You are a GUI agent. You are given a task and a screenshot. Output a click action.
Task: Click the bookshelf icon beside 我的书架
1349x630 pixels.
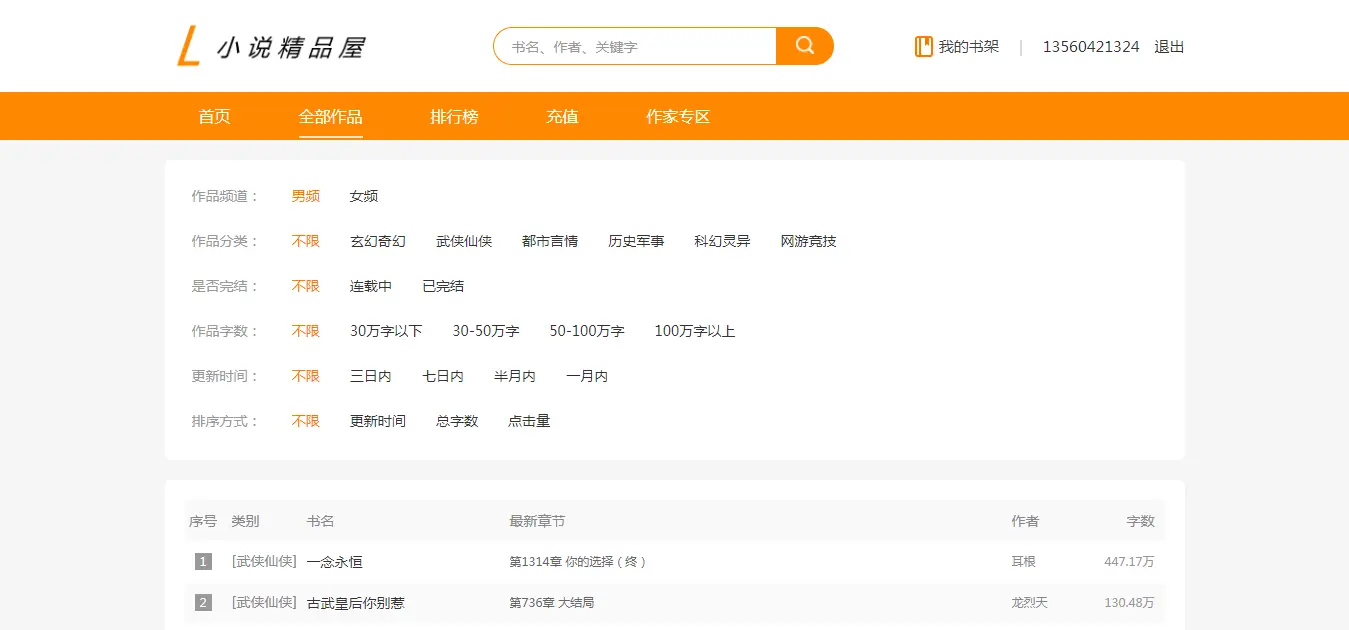(x=924, y=46)
